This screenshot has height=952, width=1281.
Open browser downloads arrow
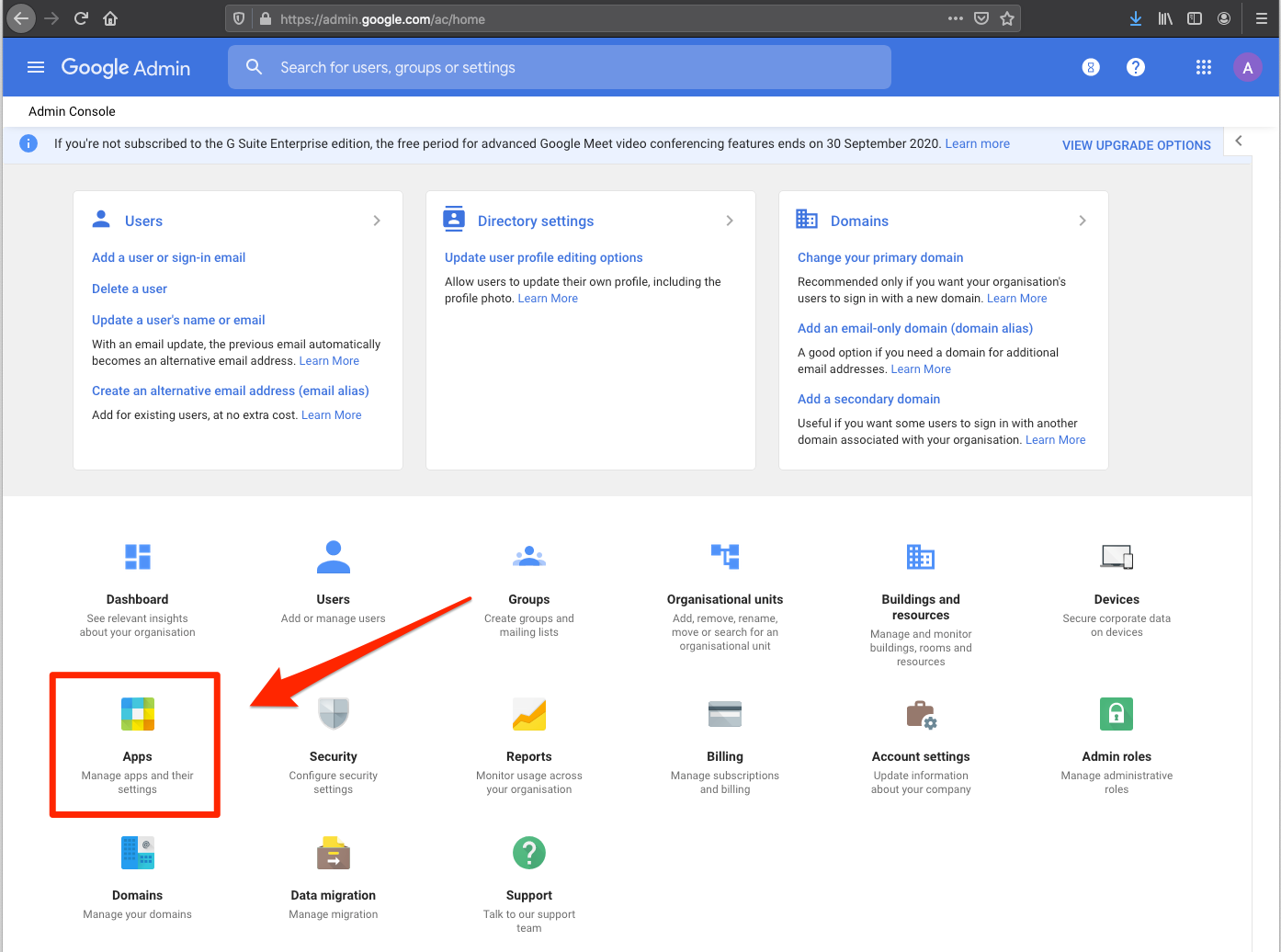(x=1136, y=18)
